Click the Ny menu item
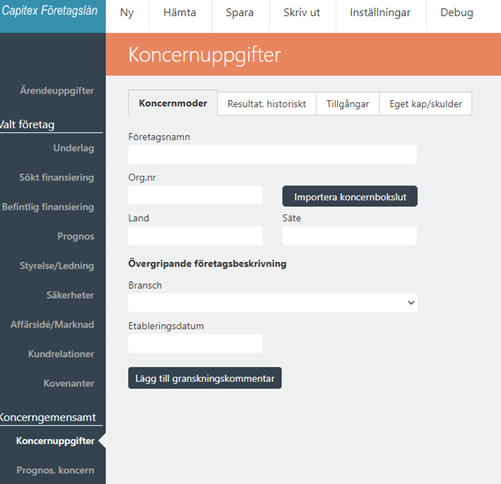501x484 pixels. pos(127,13)
